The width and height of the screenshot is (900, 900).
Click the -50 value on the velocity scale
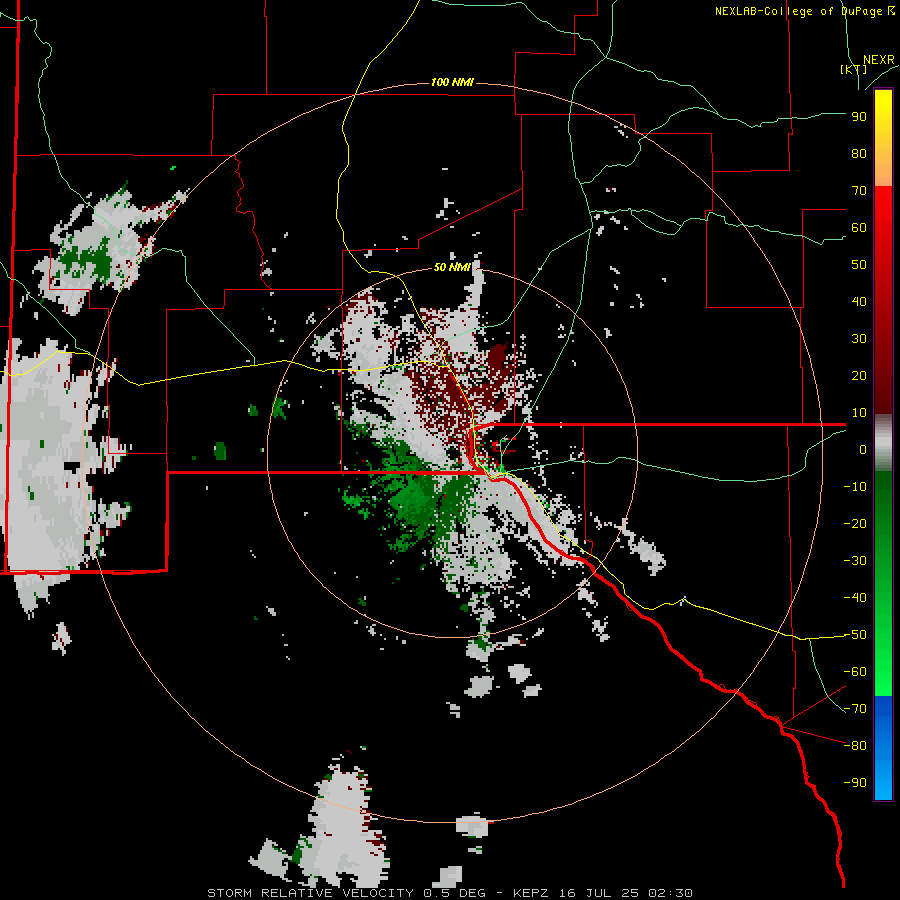tap(855, 635)
